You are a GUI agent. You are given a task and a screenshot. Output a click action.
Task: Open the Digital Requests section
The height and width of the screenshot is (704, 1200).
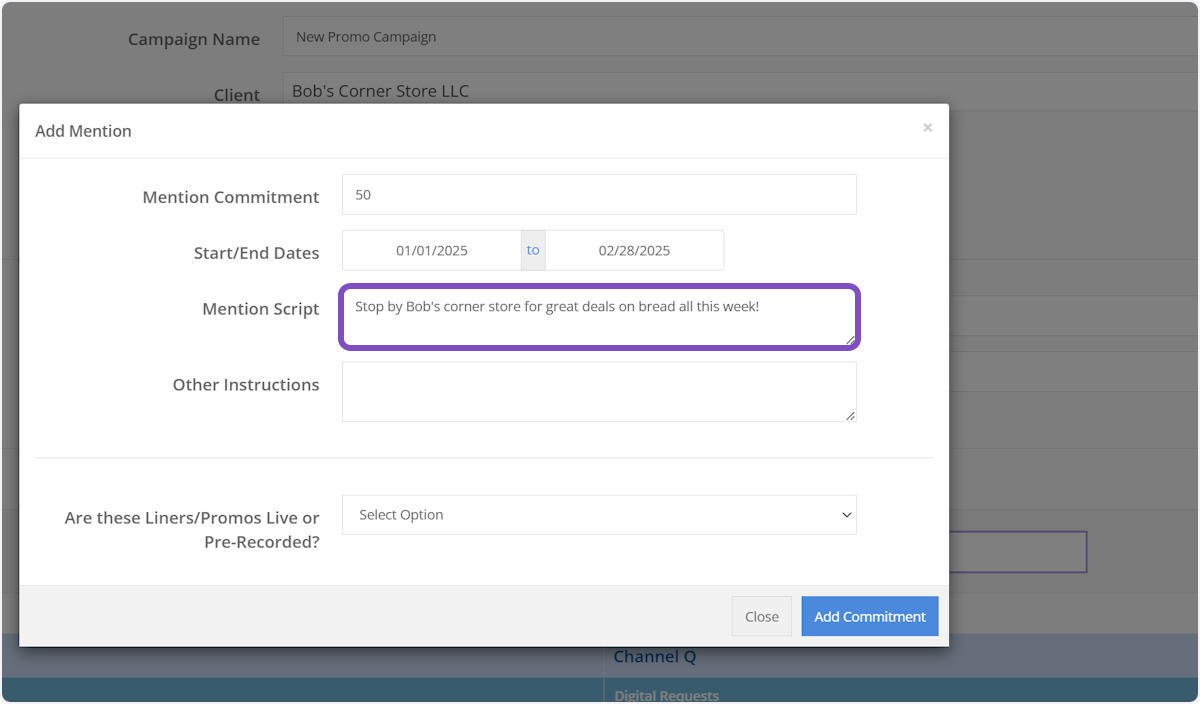[x=666, y=695]
